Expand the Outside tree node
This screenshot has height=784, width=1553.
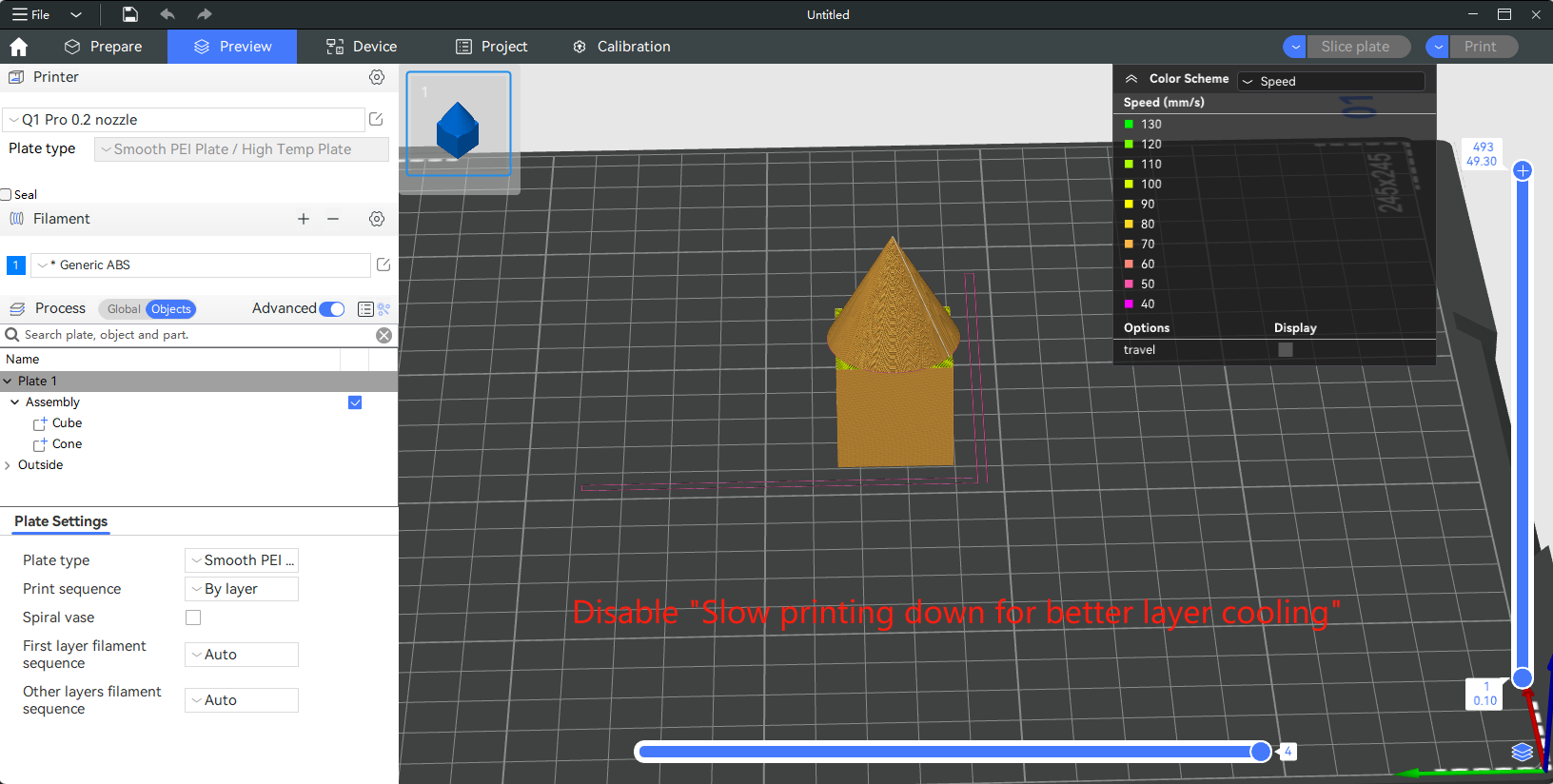coord(8,465)
